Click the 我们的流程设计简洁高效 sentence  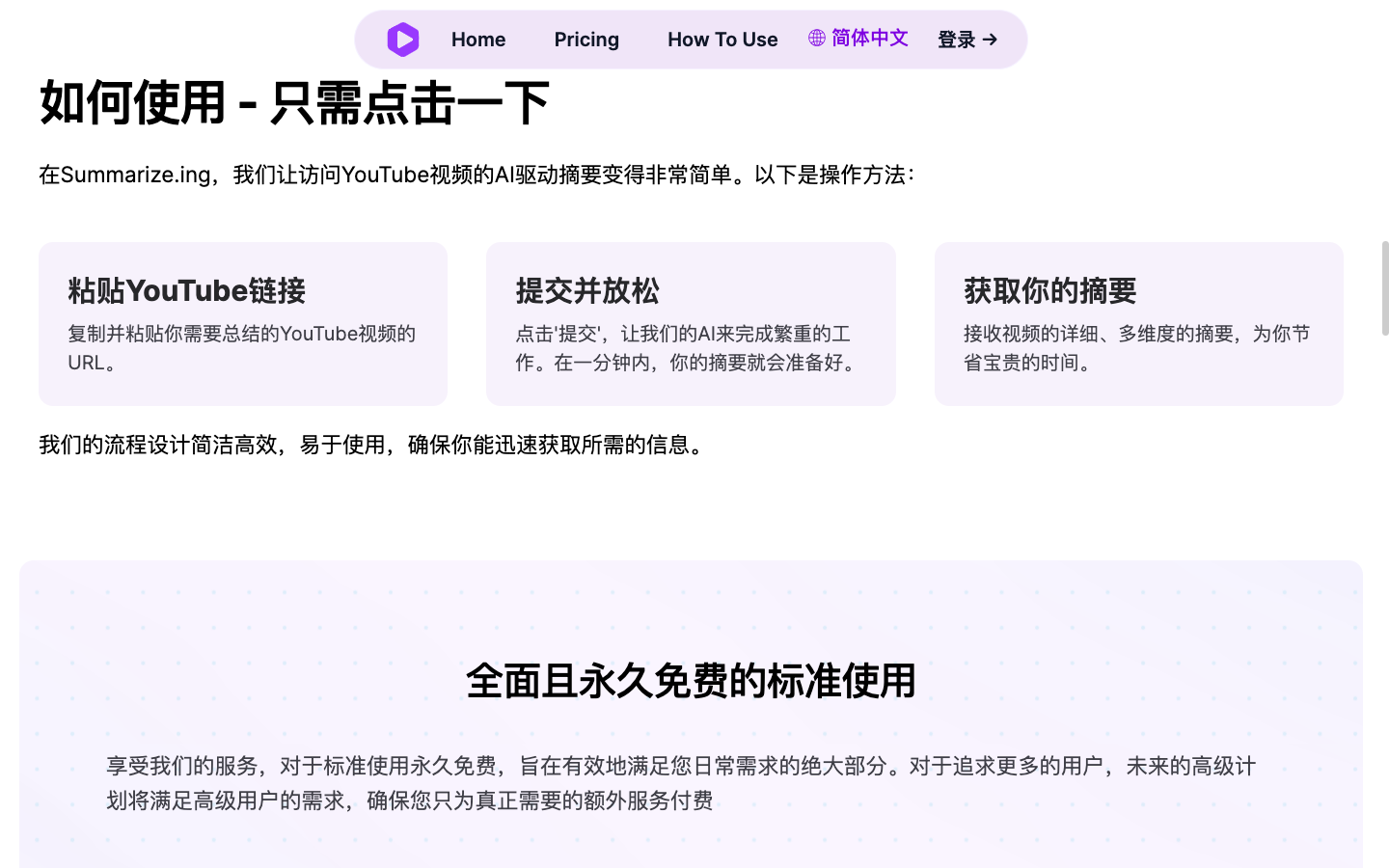[x=373, y=445]
